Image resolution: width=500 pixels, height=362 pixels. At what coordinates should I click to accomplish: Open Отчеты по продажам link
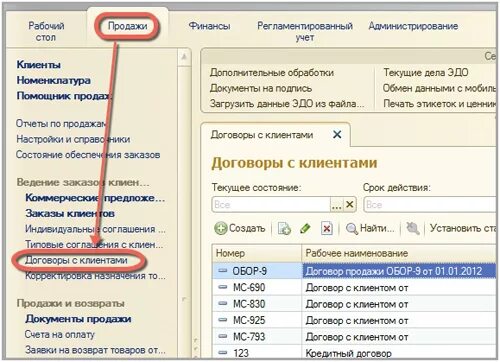point(61,123)
